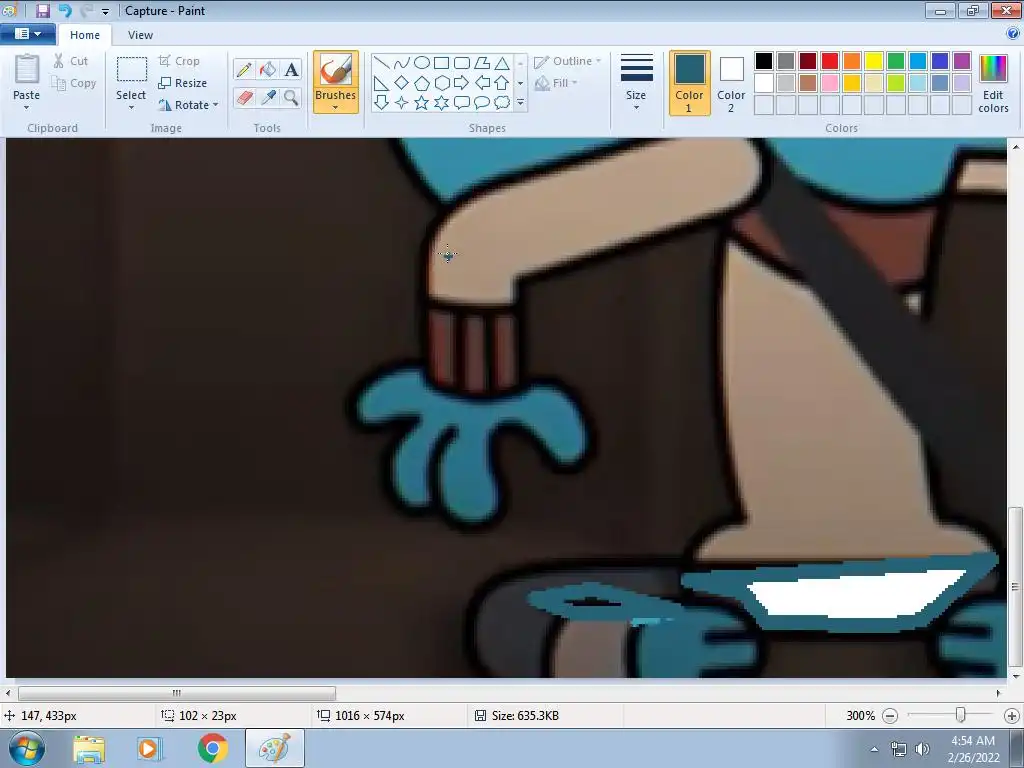Choose the Oval shape
The image size is (1024, 768).
coord(422,63)
